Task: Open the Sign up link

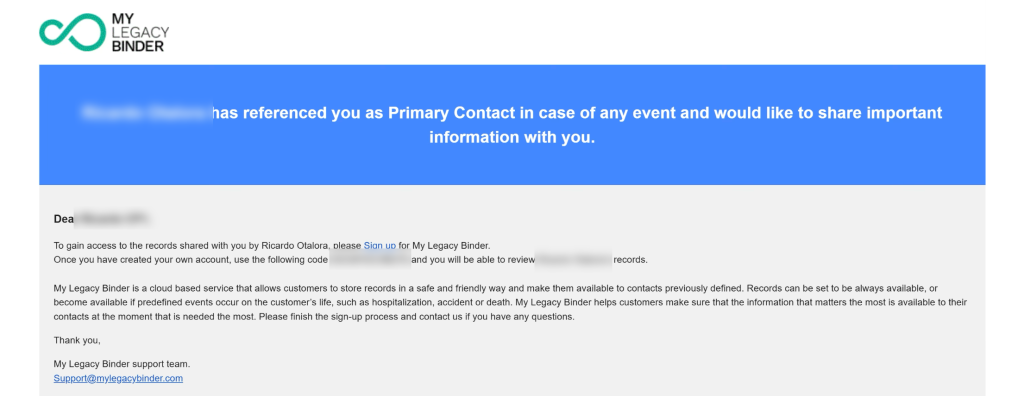Action: point(379,246)
